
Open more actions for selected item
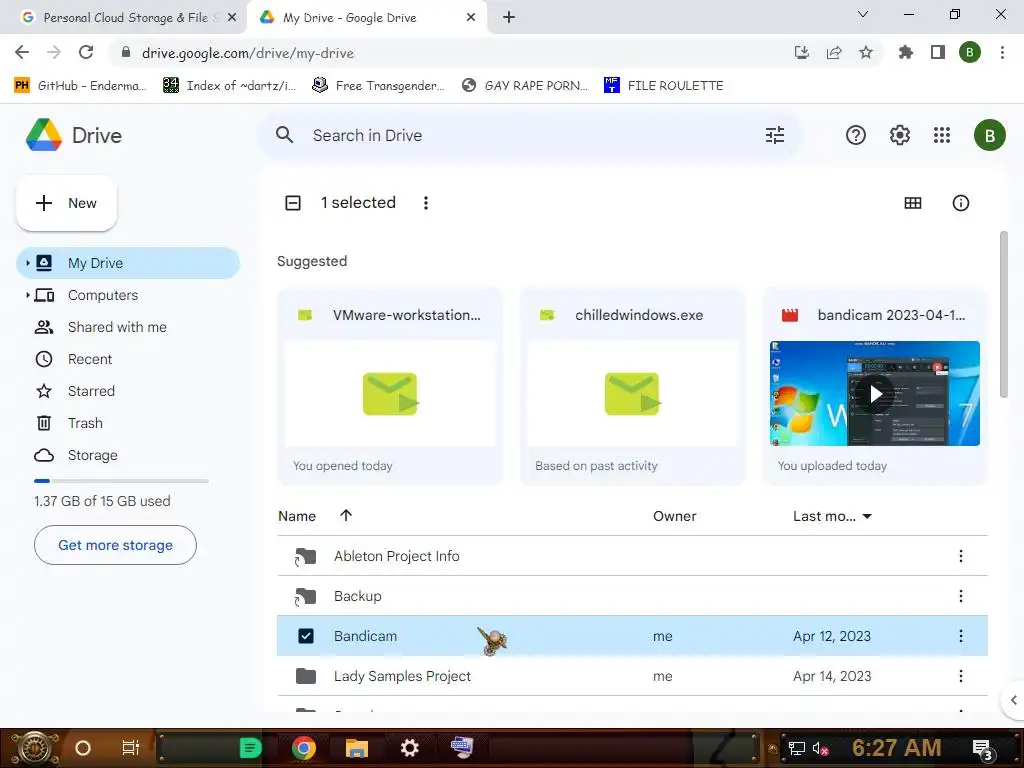coord(426,203)
